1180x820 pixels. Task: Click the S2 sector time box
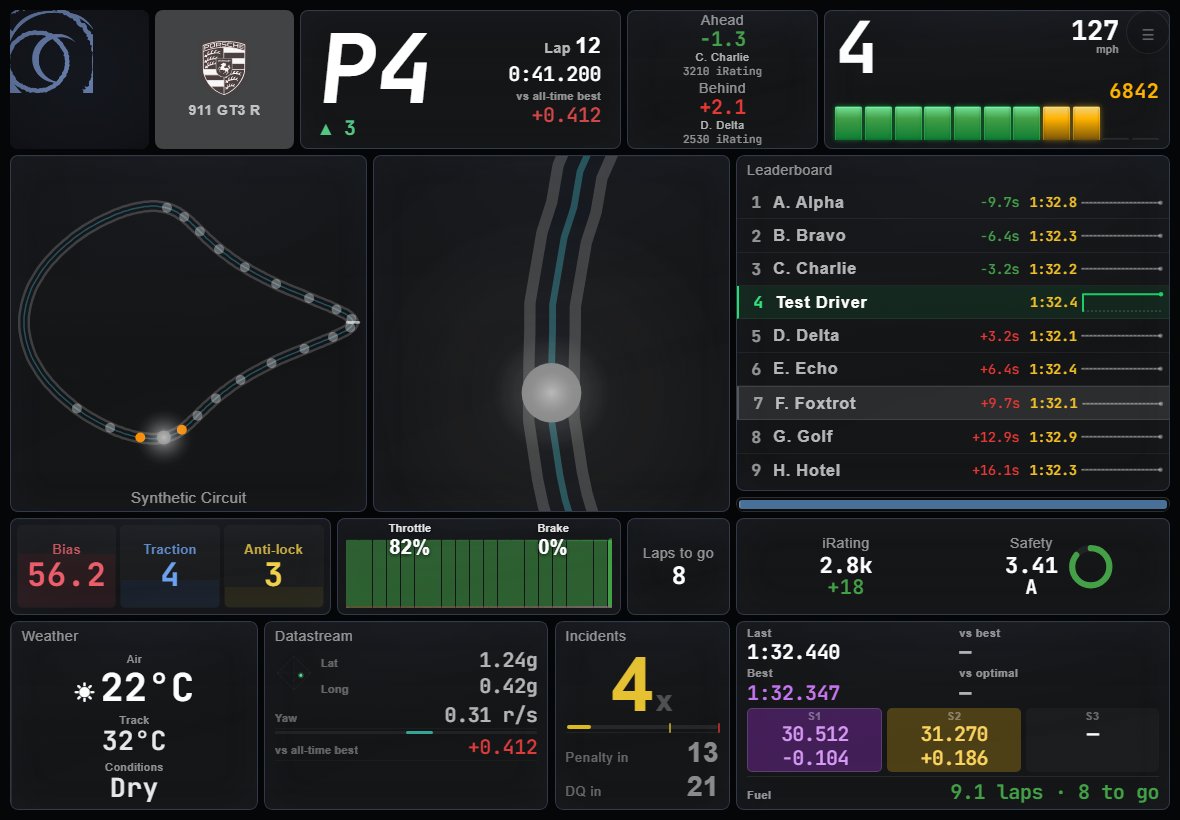click(953, 740)
